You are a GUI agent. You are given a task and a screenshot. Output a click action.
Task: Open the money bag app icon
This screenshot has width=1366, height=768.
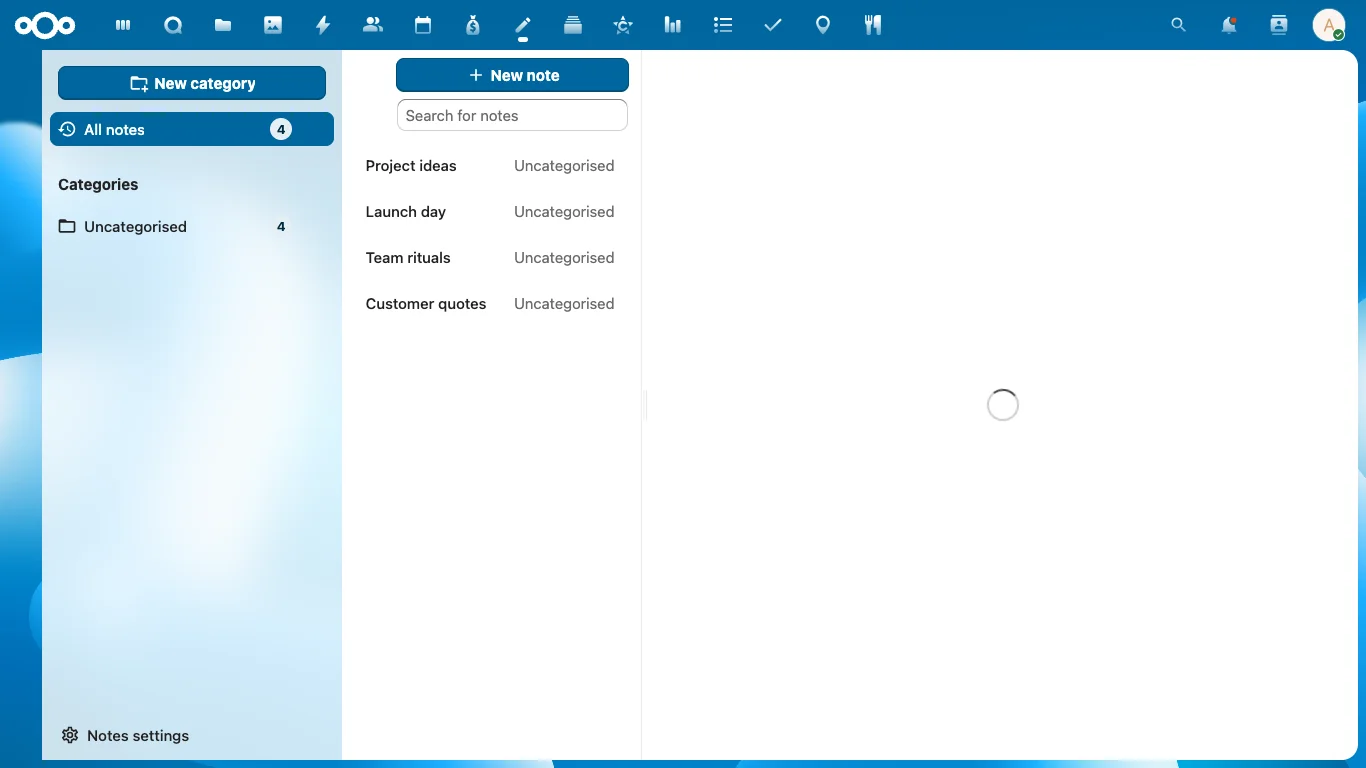click(473, 25)
